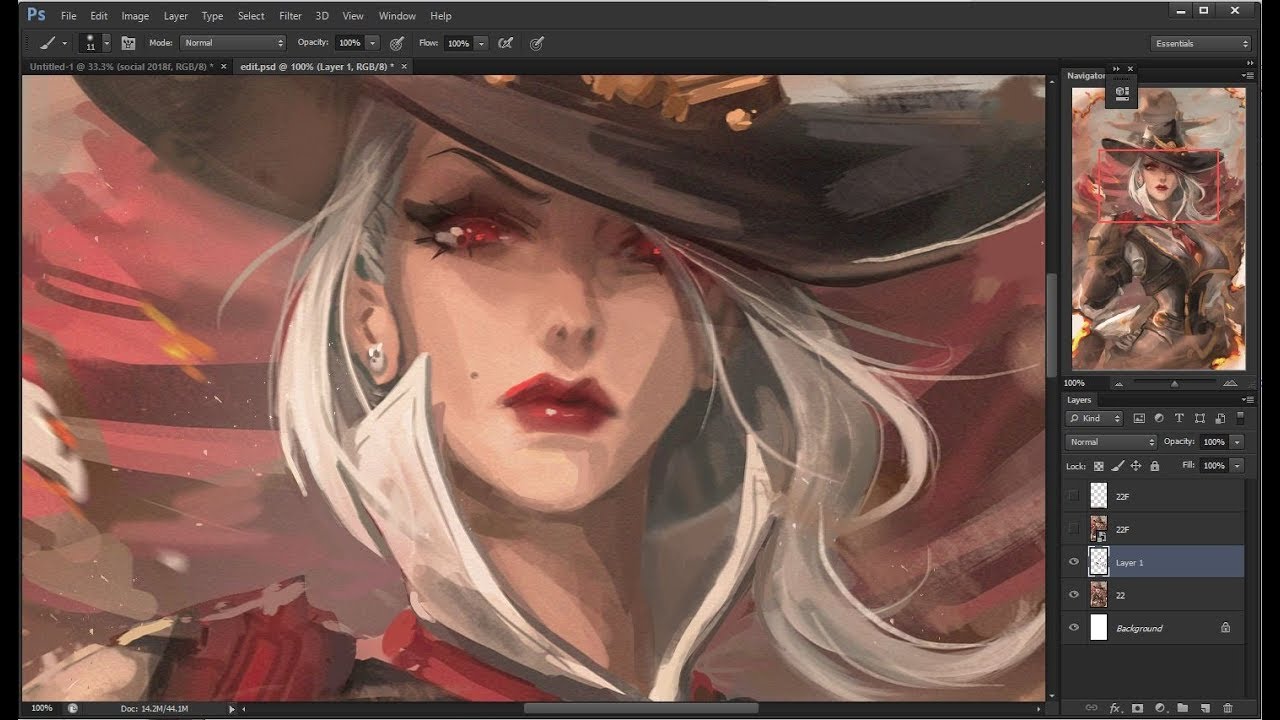
Task: Hide Layer 1 using its eye icon
Action: [x=1074, y=562]
